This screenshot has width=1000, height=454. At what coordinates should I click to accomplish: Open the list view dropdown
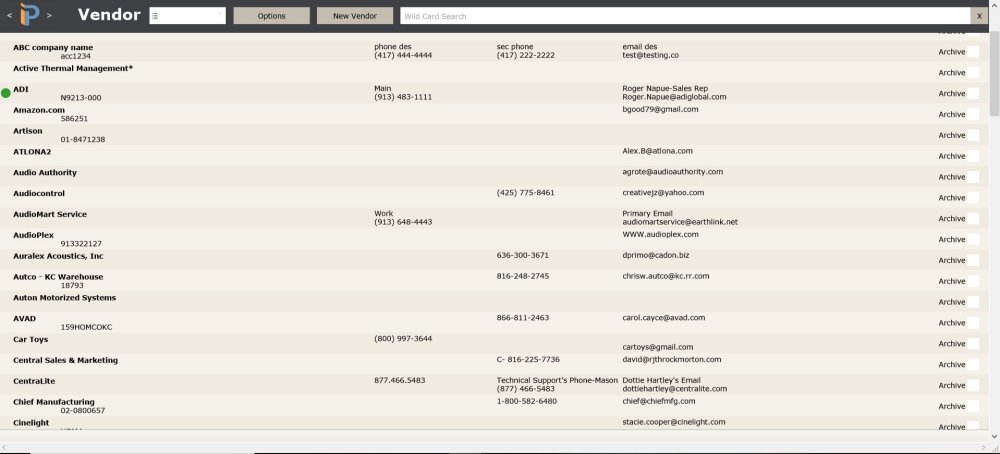(x=188, y=16)
